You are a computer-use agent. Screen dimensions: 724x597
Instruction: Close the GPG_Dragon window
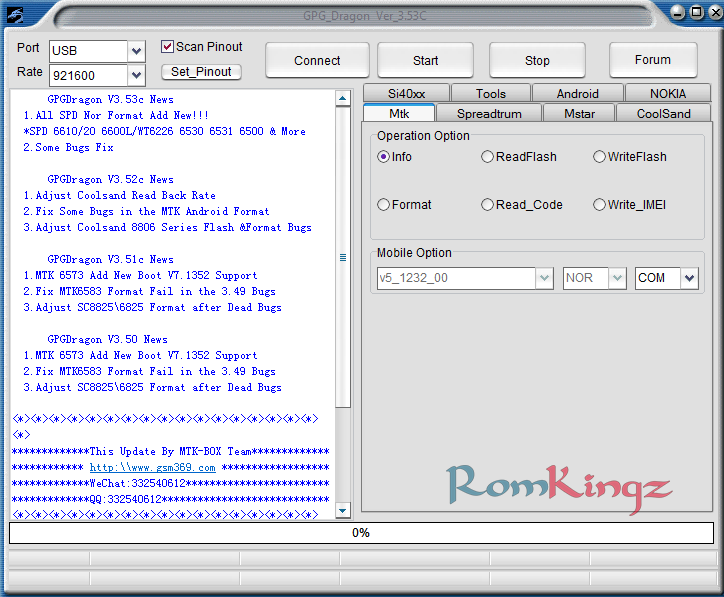[716, 12]
